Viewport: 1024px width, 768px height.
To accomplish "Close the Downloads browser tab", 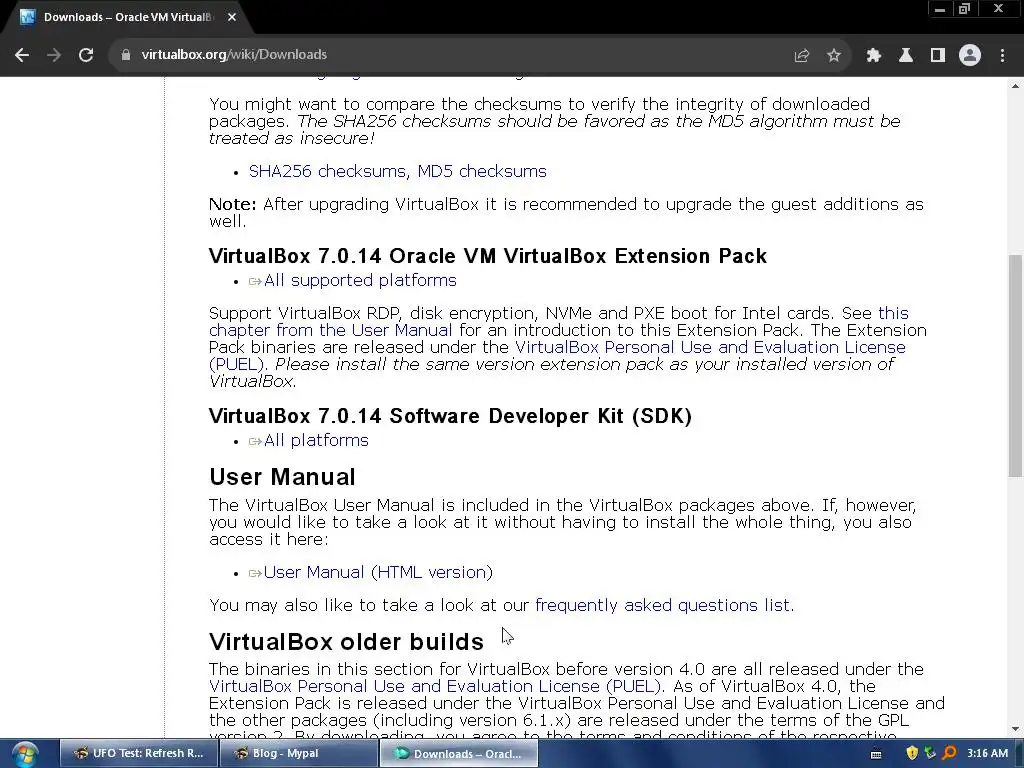I will (232, 17).
